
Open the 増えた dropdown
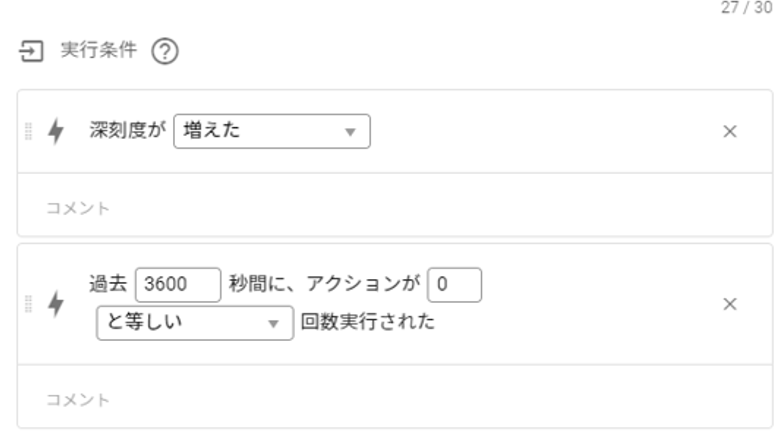(271, 131)
